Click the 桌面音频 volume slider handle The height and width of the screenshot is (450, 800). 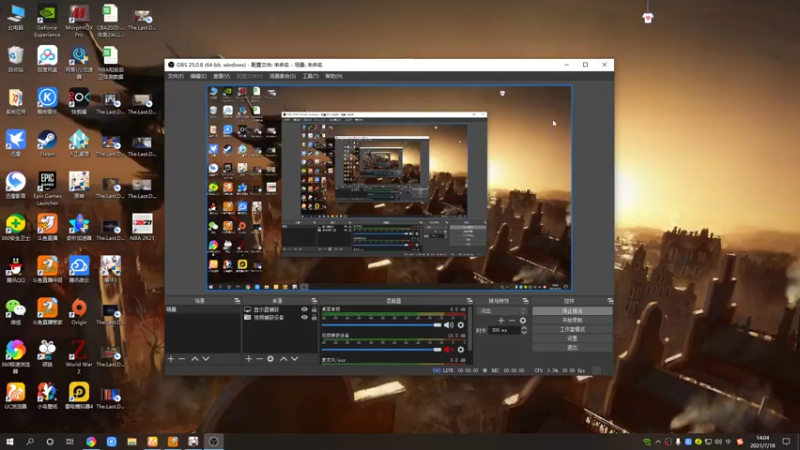point(437,325)
